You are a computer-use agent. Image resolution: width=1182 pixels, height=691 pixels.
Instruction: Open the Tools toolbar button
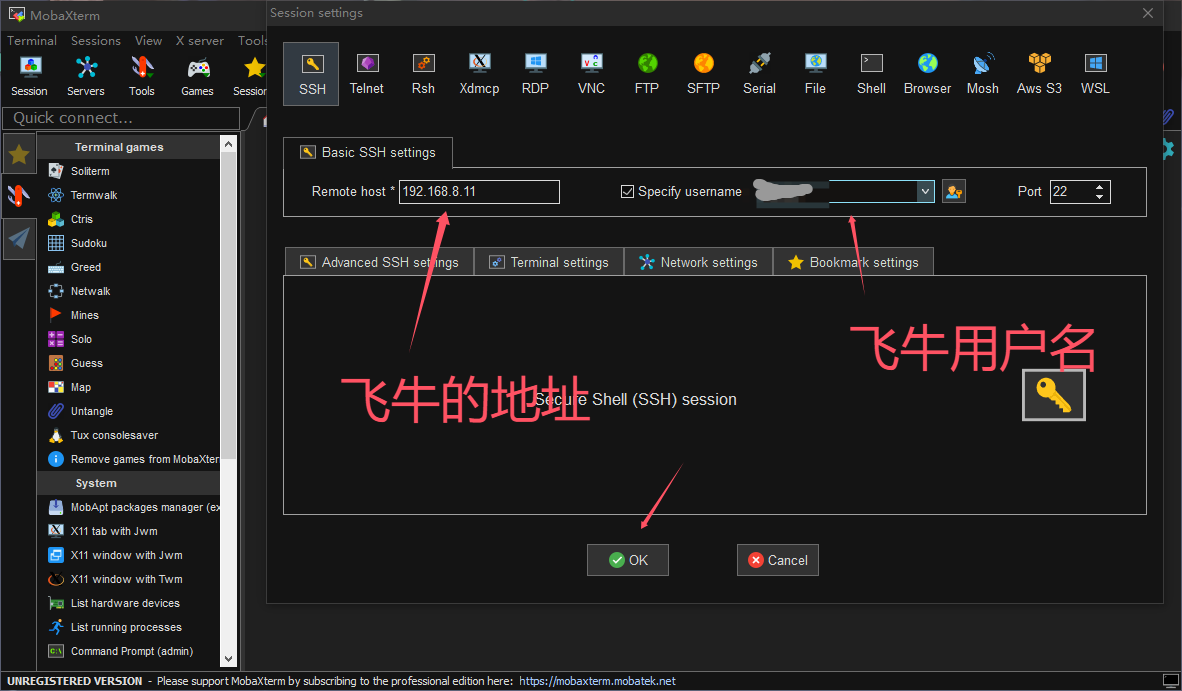(142, 76)
